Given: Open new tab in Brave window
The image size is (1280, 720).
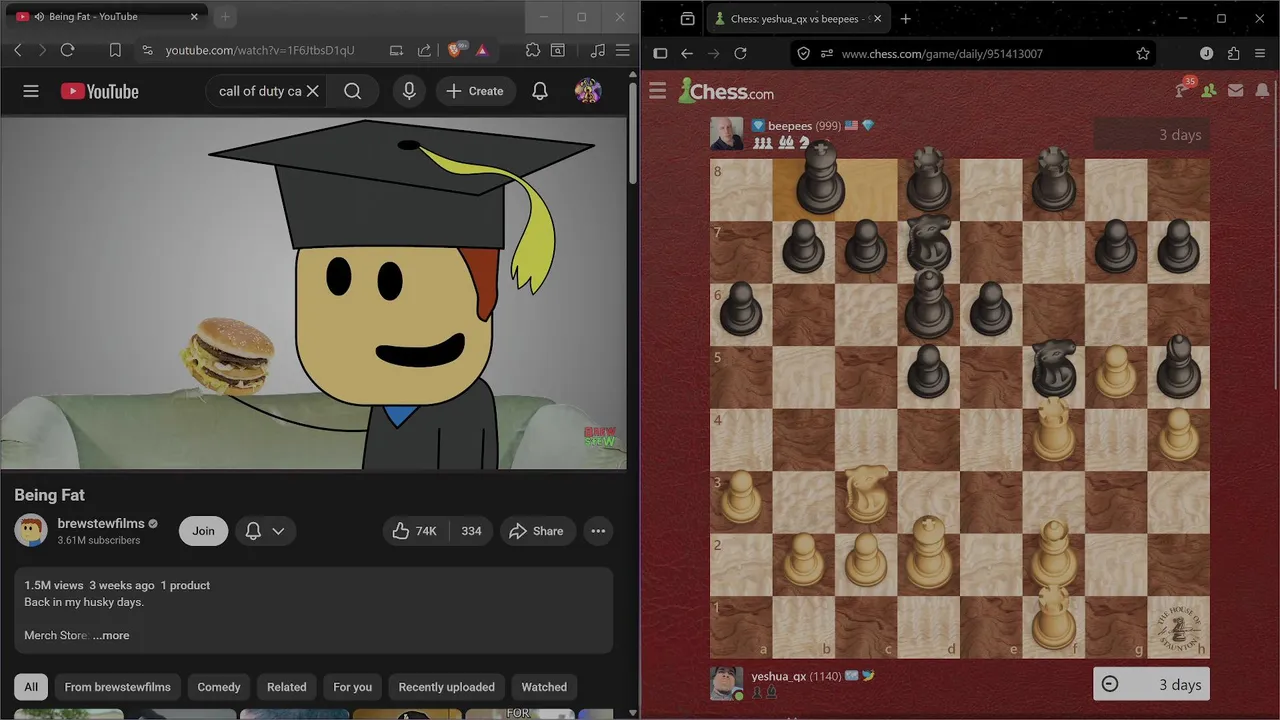Looking at the screenshot, I should [225, 17].
